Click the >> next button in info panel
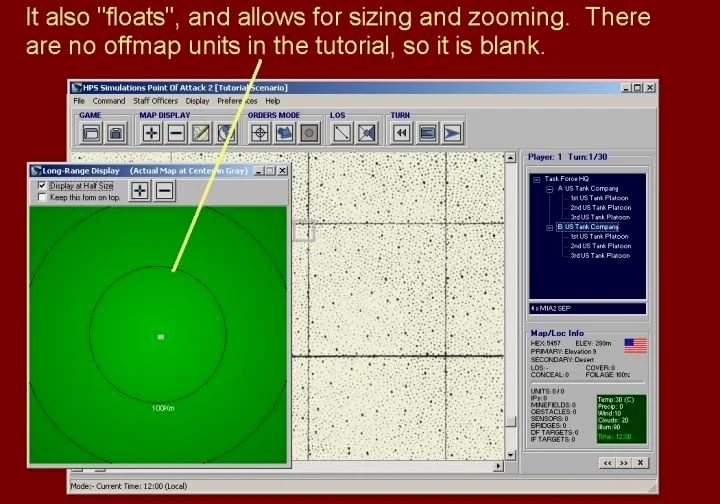The height and width of the screenshot is (504, 720). (624, 463)
